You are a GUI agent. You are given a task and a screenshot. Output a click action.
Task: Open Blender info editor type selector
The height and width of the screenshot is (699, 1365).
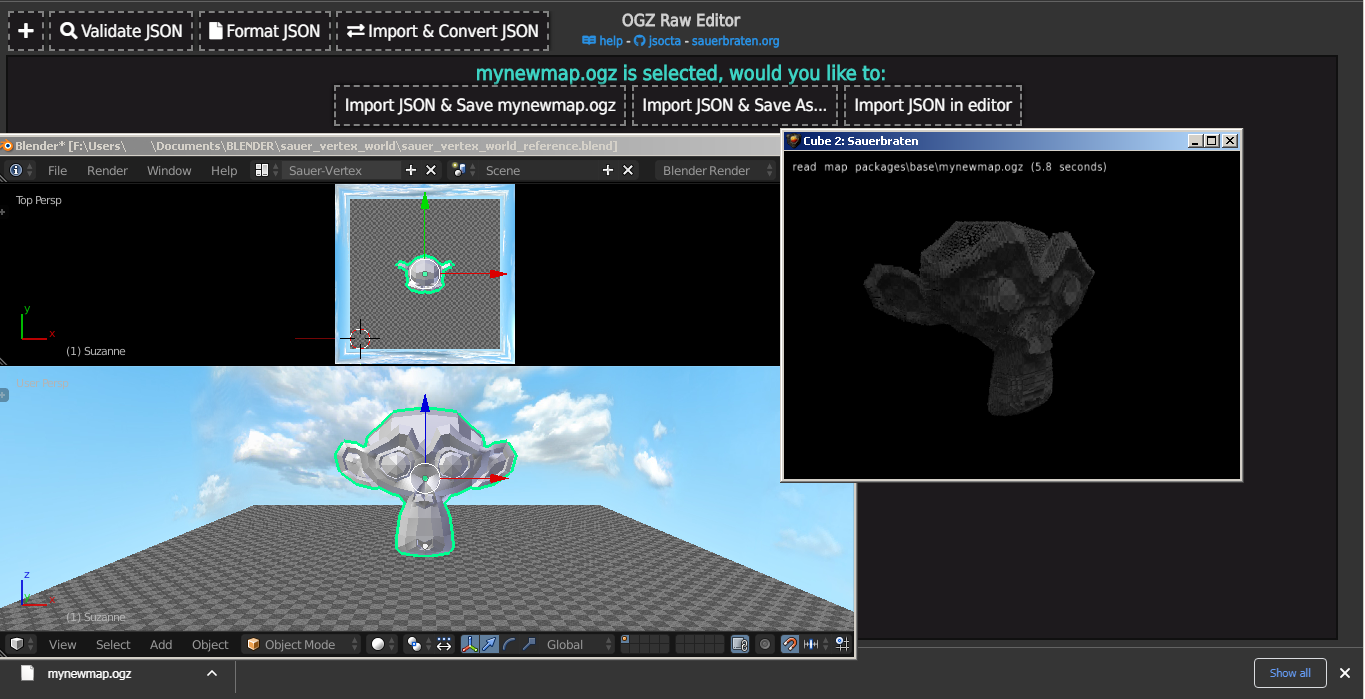22,170
